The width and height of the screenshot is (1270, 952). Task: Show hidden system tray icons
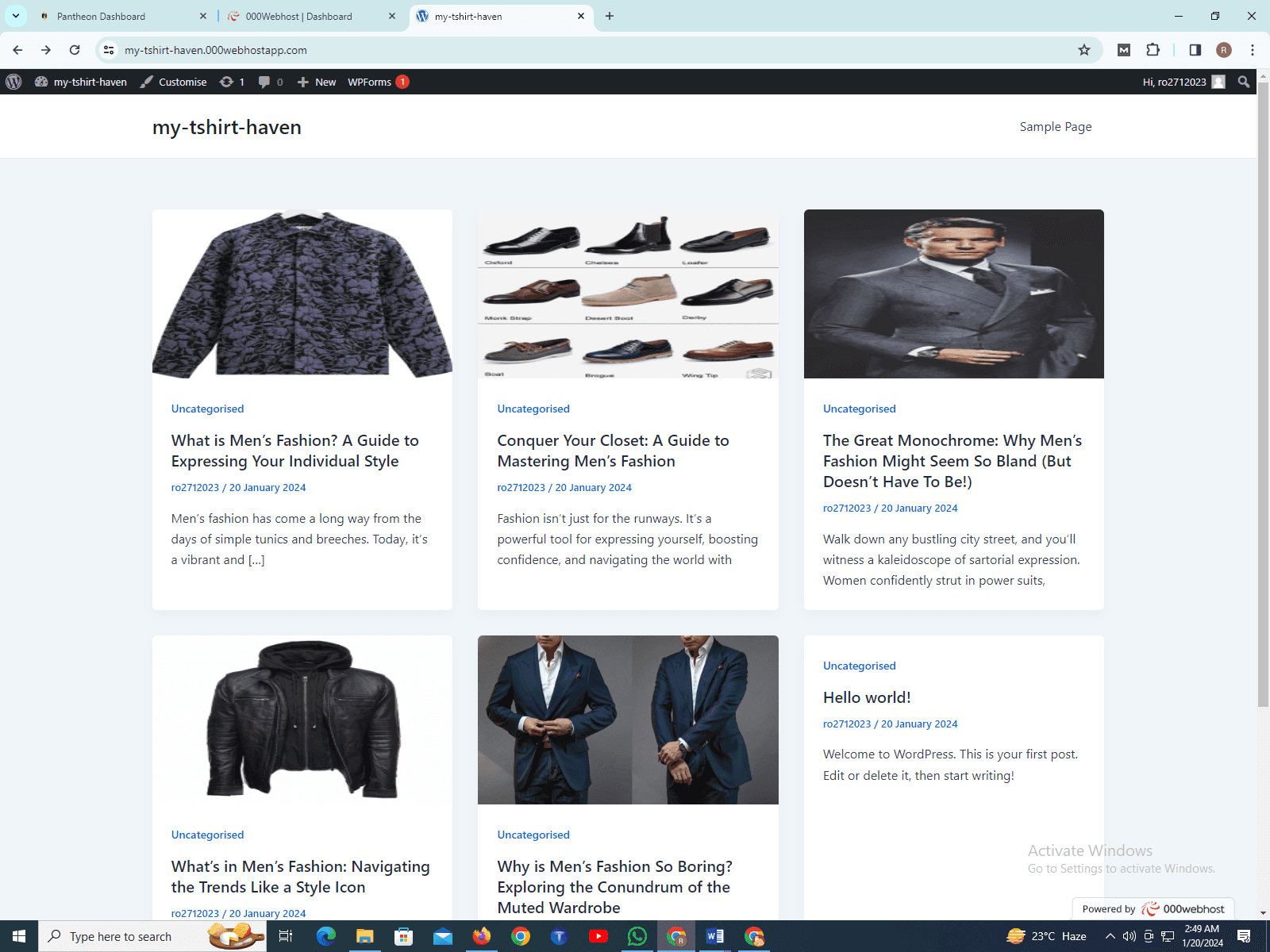tap(1110, 936)
